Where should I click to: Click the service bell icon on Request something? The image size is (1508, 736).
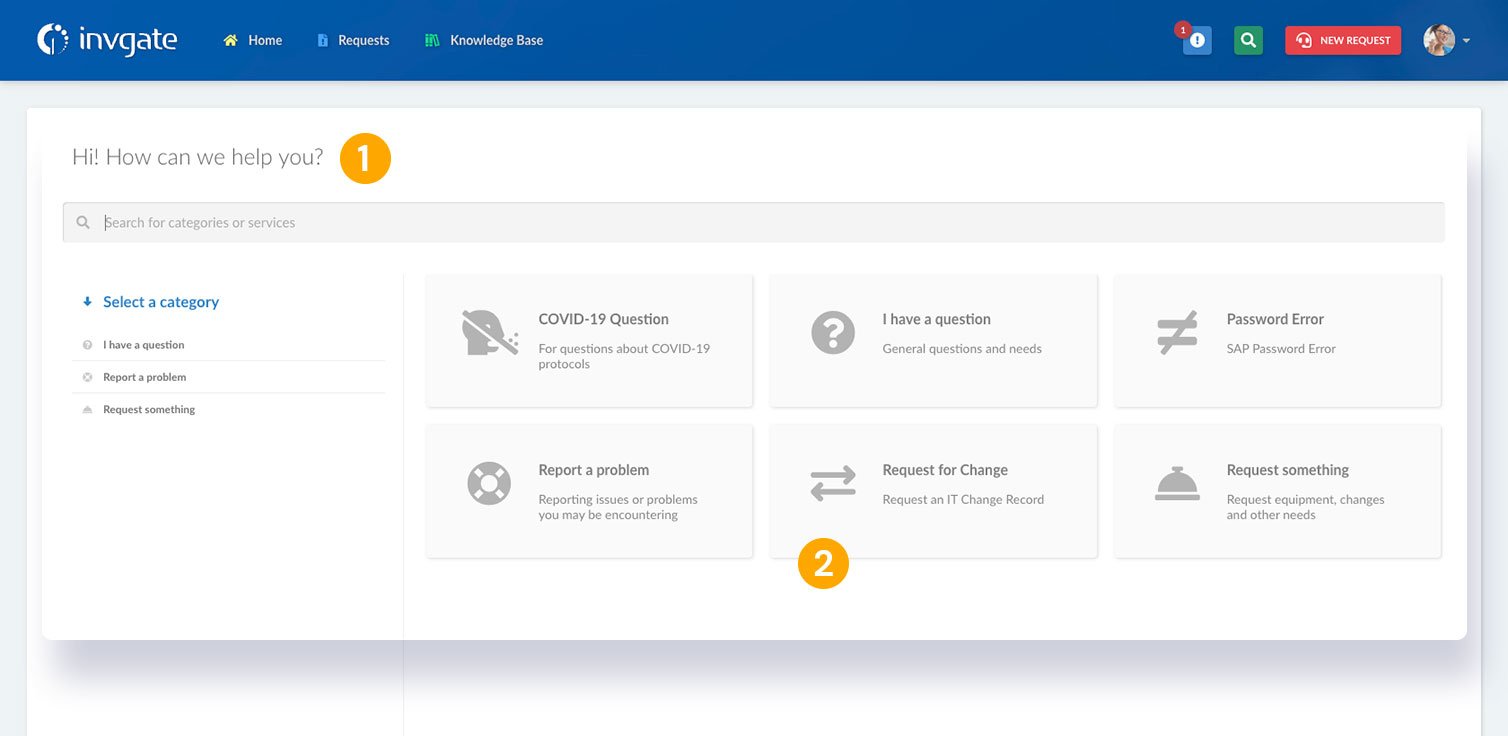click(x=1177, y=484)
